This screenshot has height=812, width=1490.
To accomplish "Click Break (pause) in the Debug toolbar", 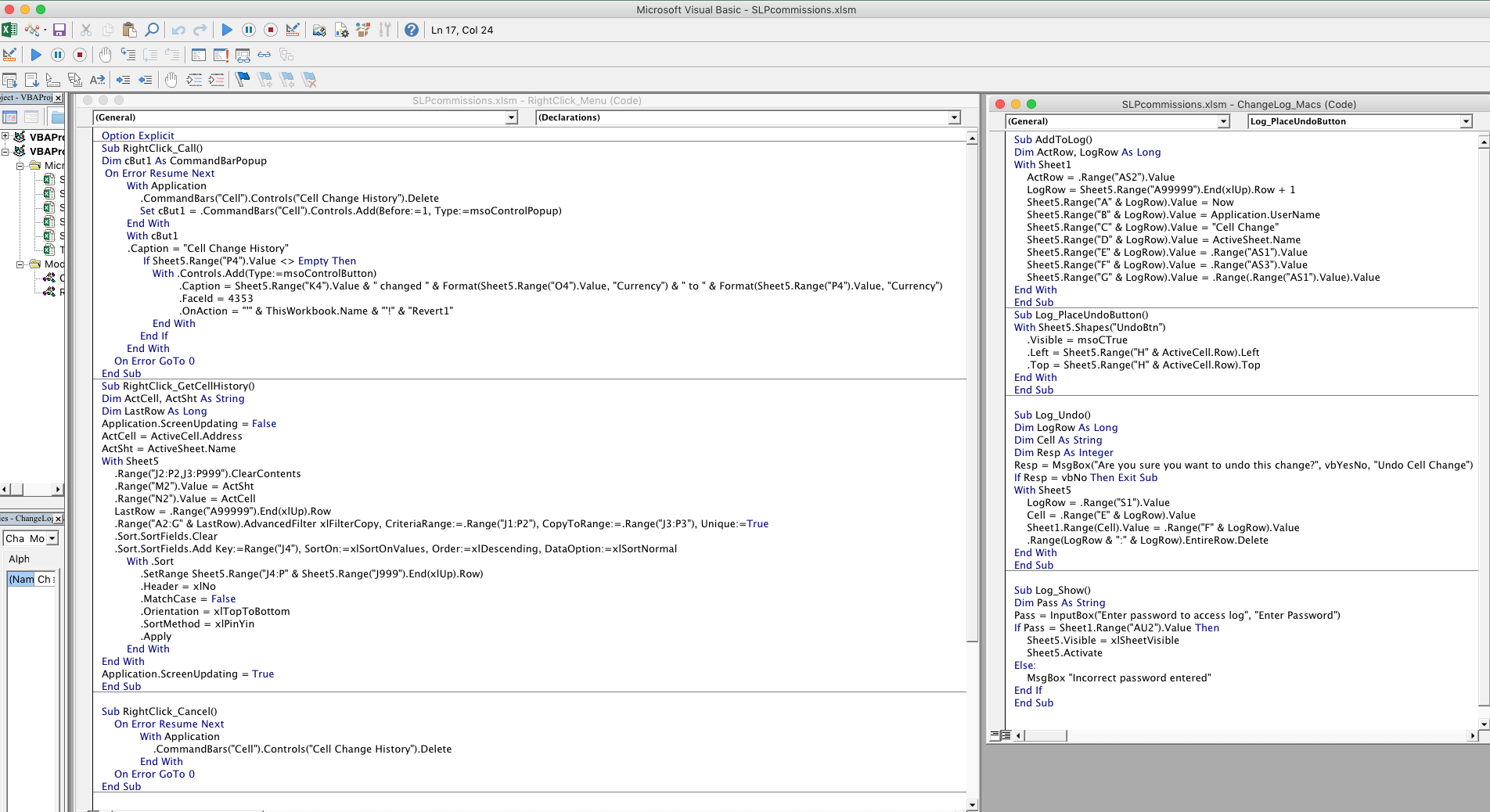I will pos(58,55).
